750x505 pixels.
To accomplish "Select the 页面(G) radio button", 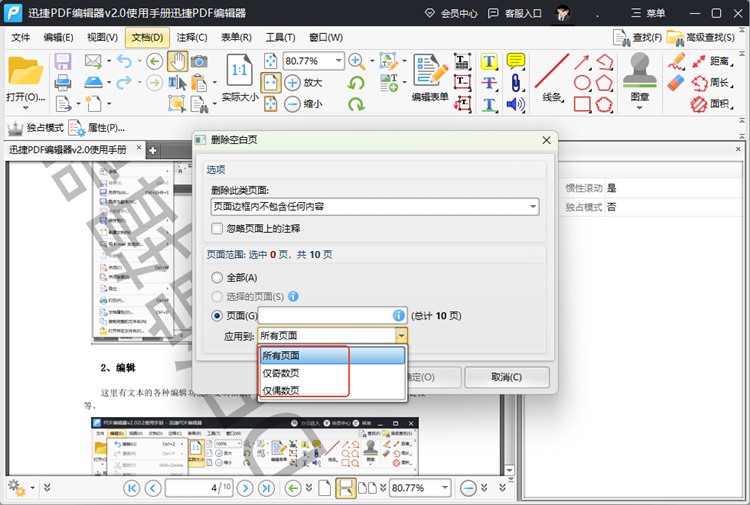I will pyautogui.click(x=217, y=316).
